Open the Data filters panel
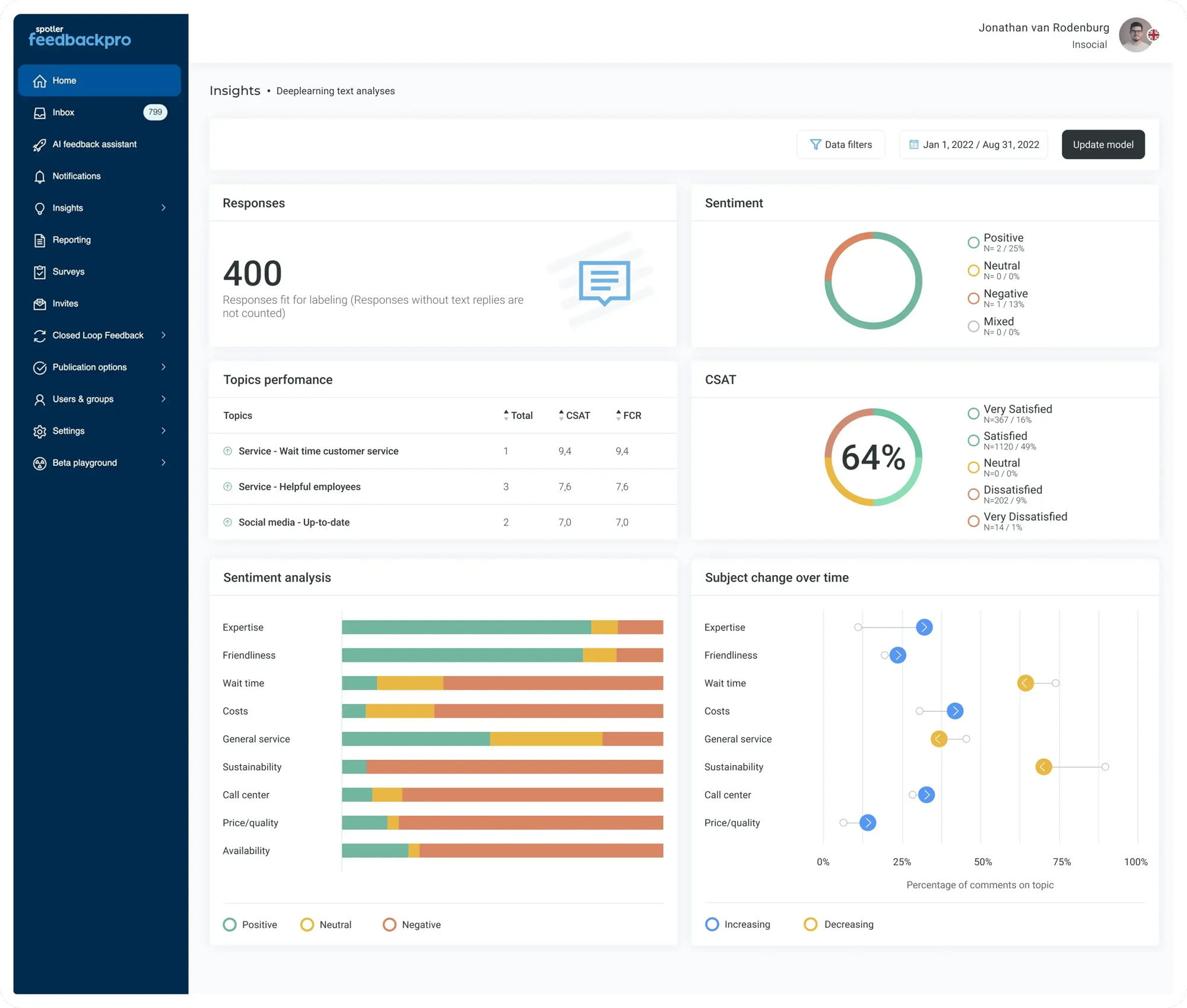The image size is (1187, 1008). click(840, 144)
